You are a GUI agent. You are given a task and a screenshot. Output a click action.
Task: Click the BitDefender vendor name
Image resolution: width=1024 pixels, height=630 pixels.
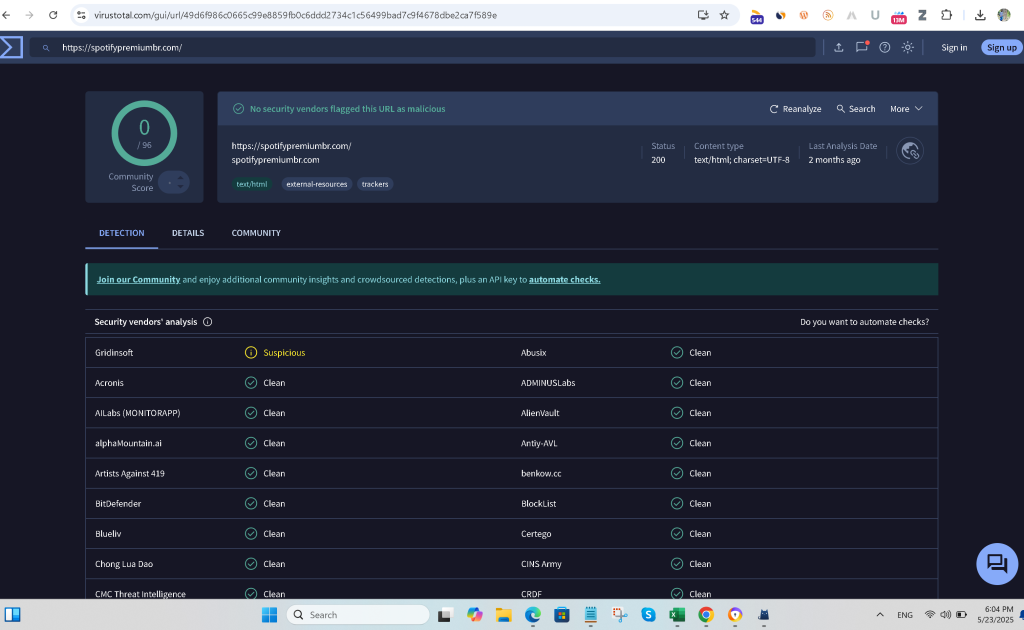point(118,503)
